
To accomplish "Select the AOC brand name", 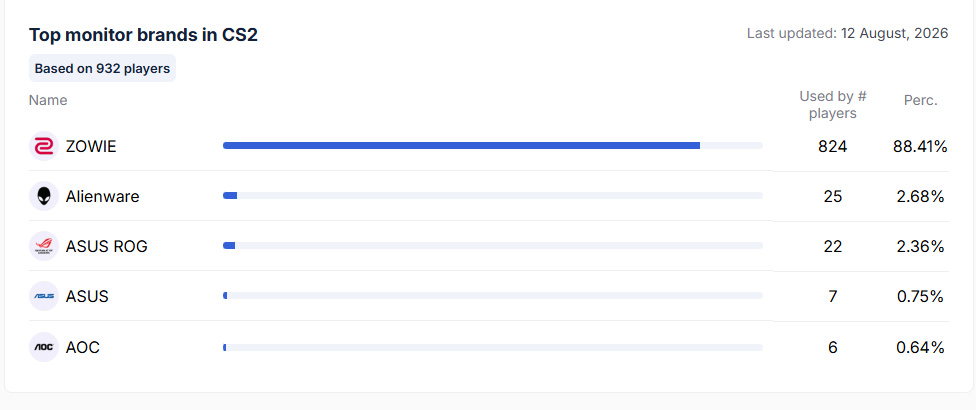I will point(83,347).
